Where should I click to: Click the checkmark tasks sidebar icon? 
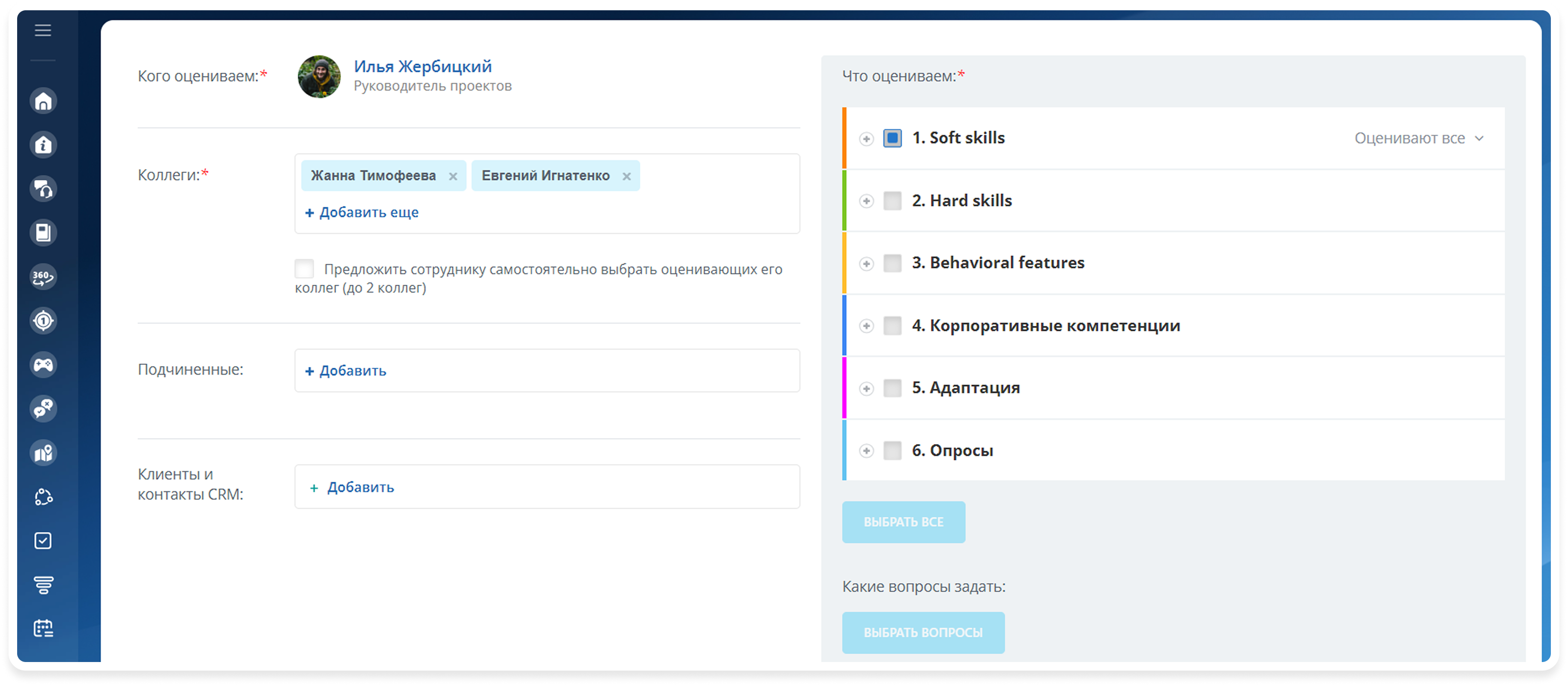click(x=43, y=541)
